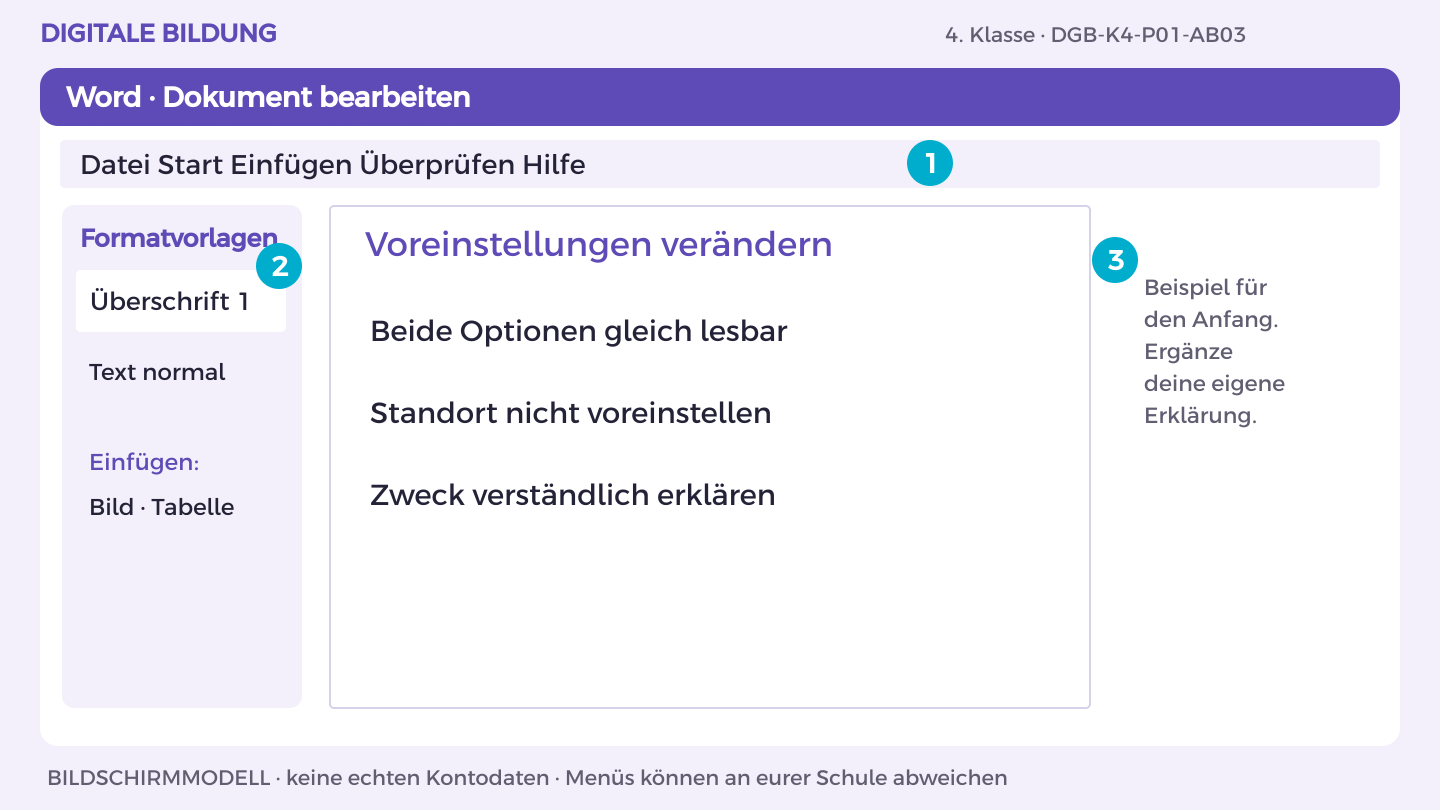Insert a Tabelle from the sidebar
The height and width of the screenshot is (810, 1440).
(193, 507)
